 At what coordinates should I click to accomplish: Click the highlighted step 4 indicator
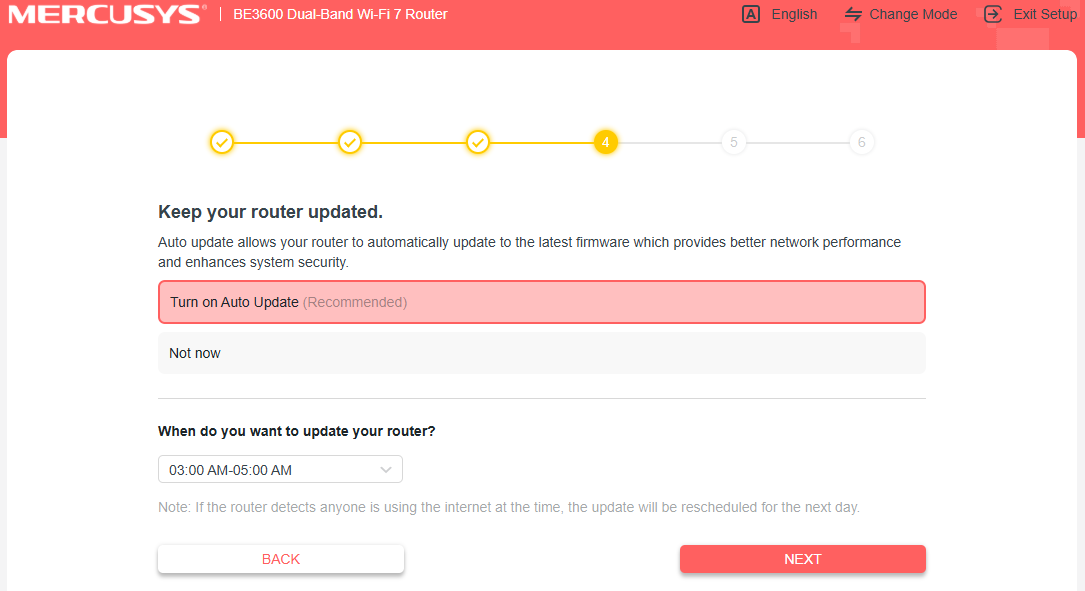point(606,142)
